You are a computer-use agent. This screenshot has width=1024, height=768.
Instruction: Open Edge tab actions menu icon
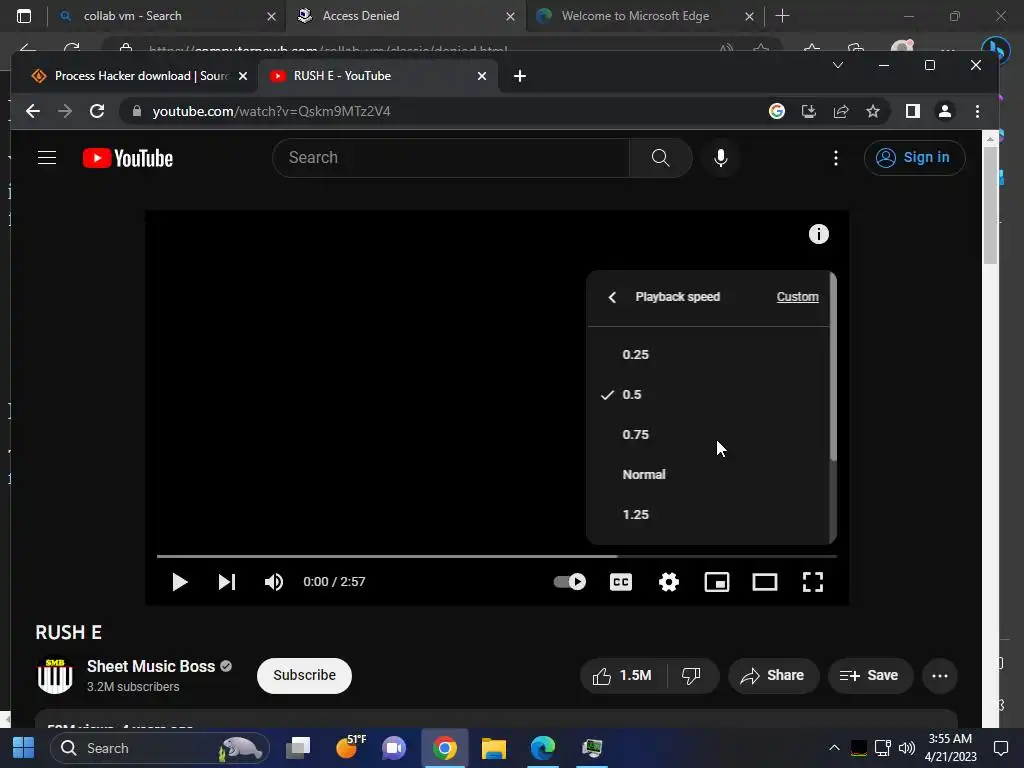[x=24, y=16]
